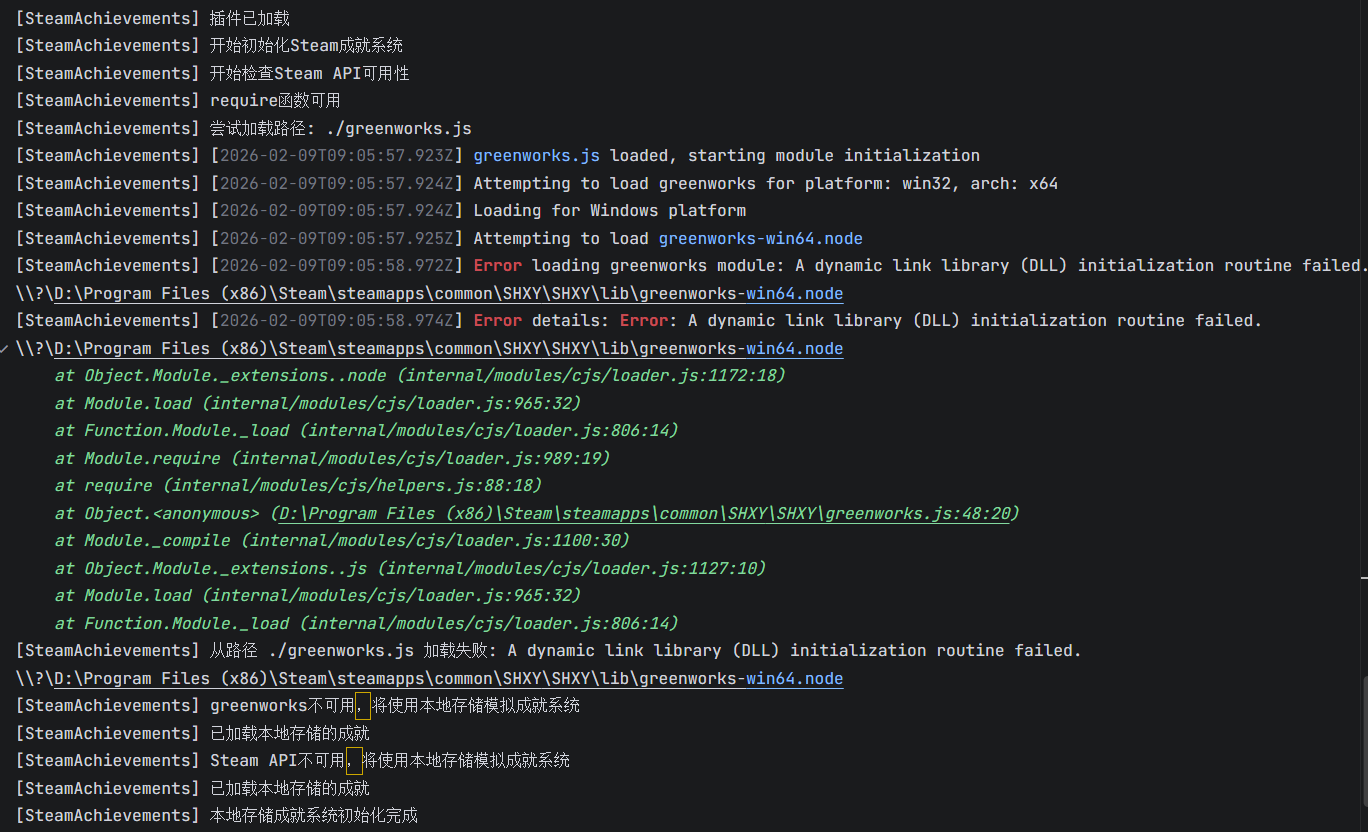Click the 'at Module.require' stack line
The width and height of the screenshot is (1368, 832).
coord(332,458)
